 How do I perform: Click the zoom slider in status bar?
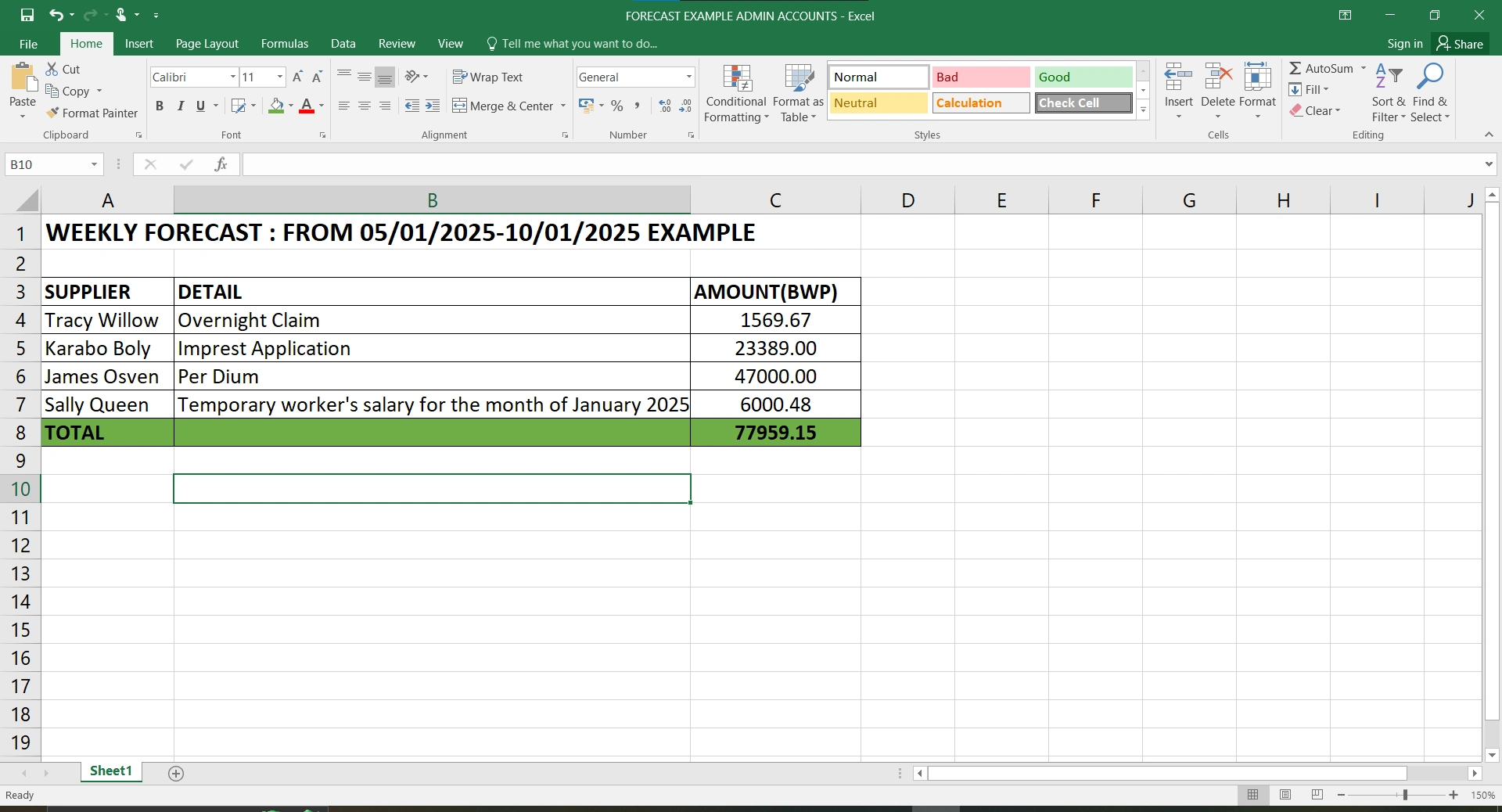(1397, 795)
